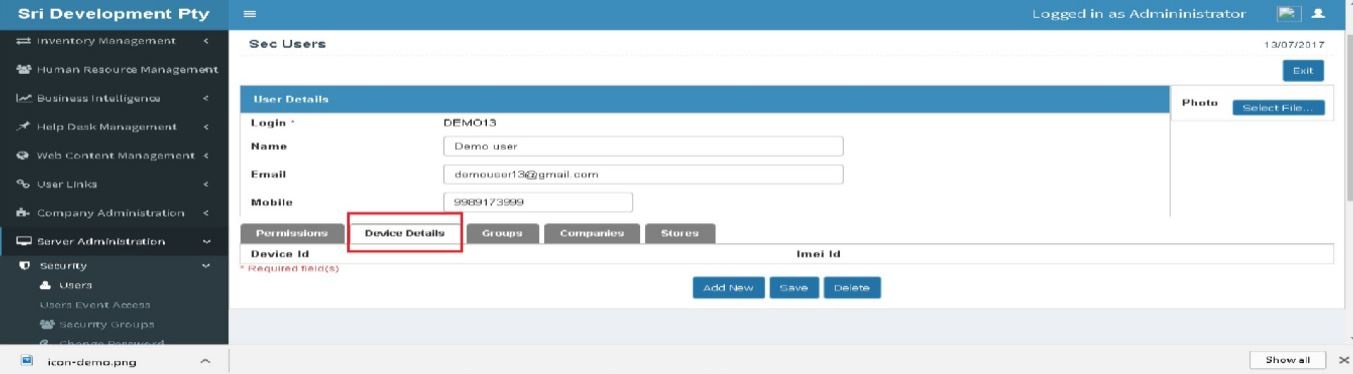
Task: Click the Exit button
Action: coord(1303,70)
